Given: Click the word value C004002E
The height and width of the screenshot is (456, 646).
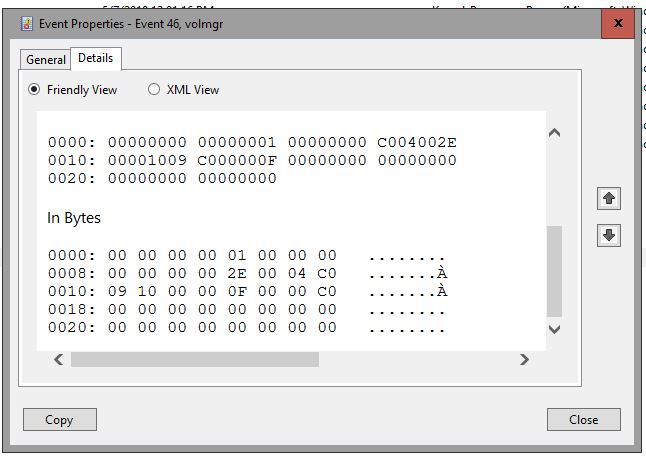Looking at the screenshot, I should [417, 143].
